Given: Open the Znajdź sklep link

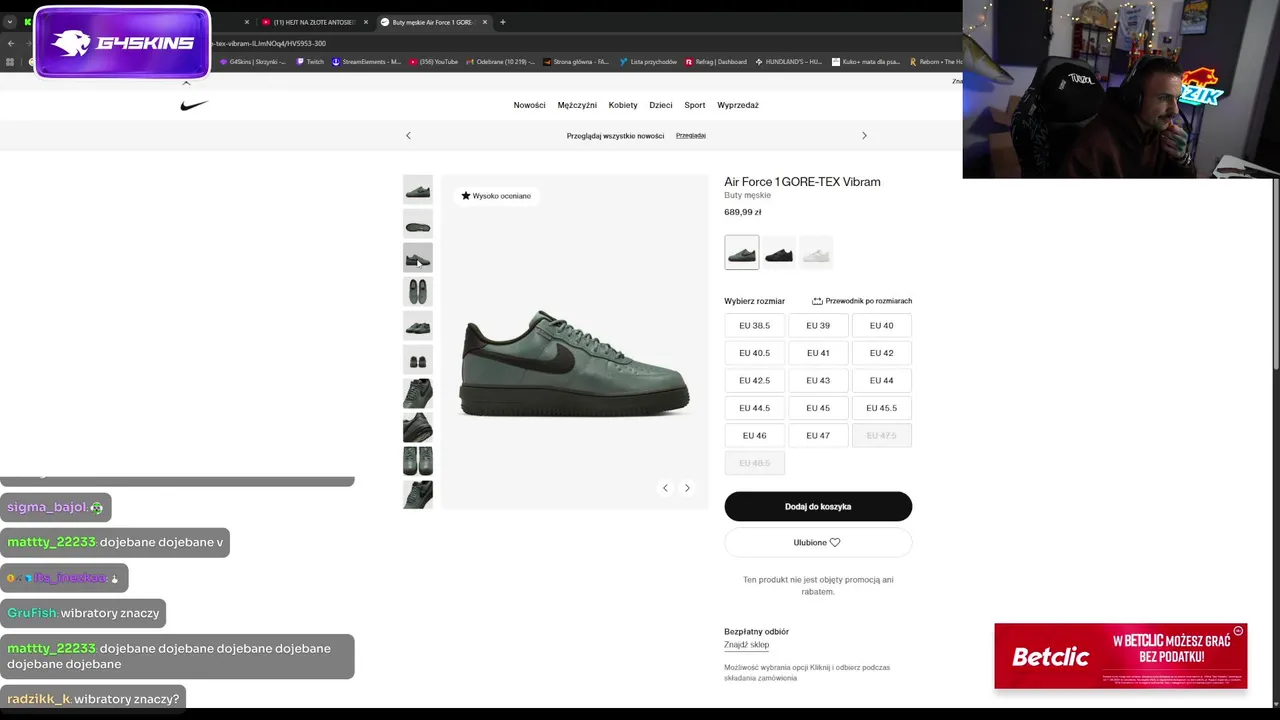Looking at the screenshot, I should (746, 645).
